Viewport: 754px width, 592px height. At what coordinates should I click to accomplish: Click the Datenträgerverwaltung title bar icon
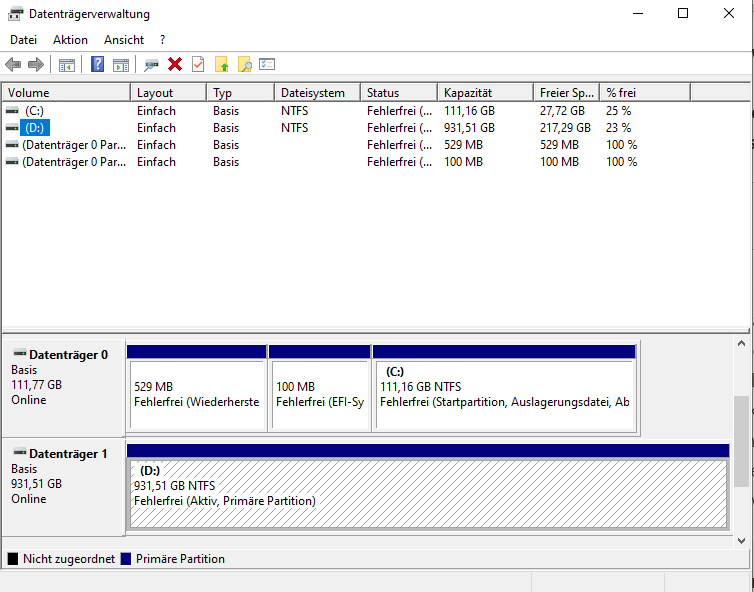pyautogui.click(x=15, y=14)
